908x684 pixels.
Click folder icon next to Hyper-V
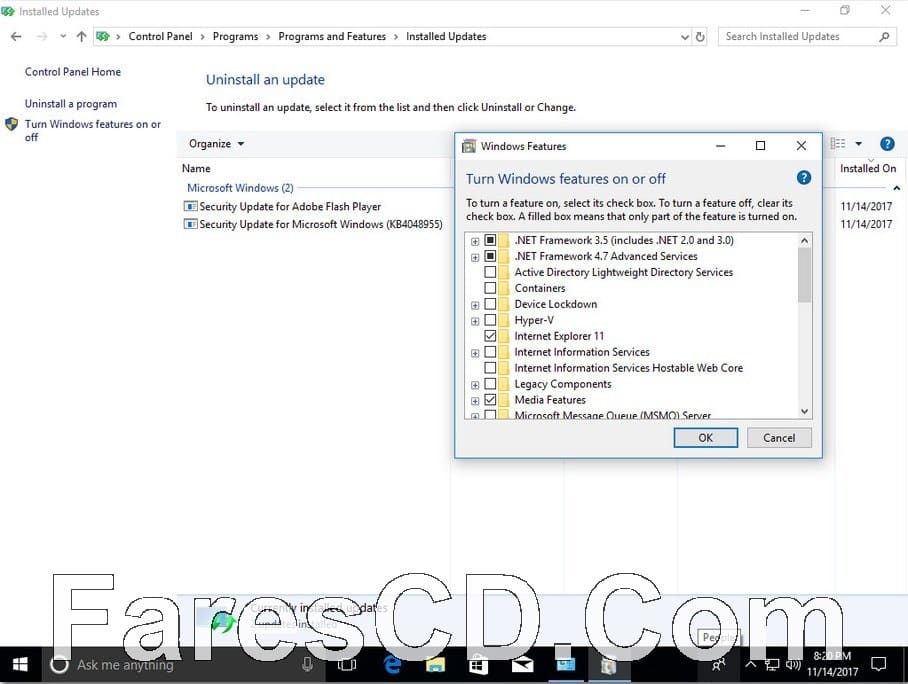point(504,320)
